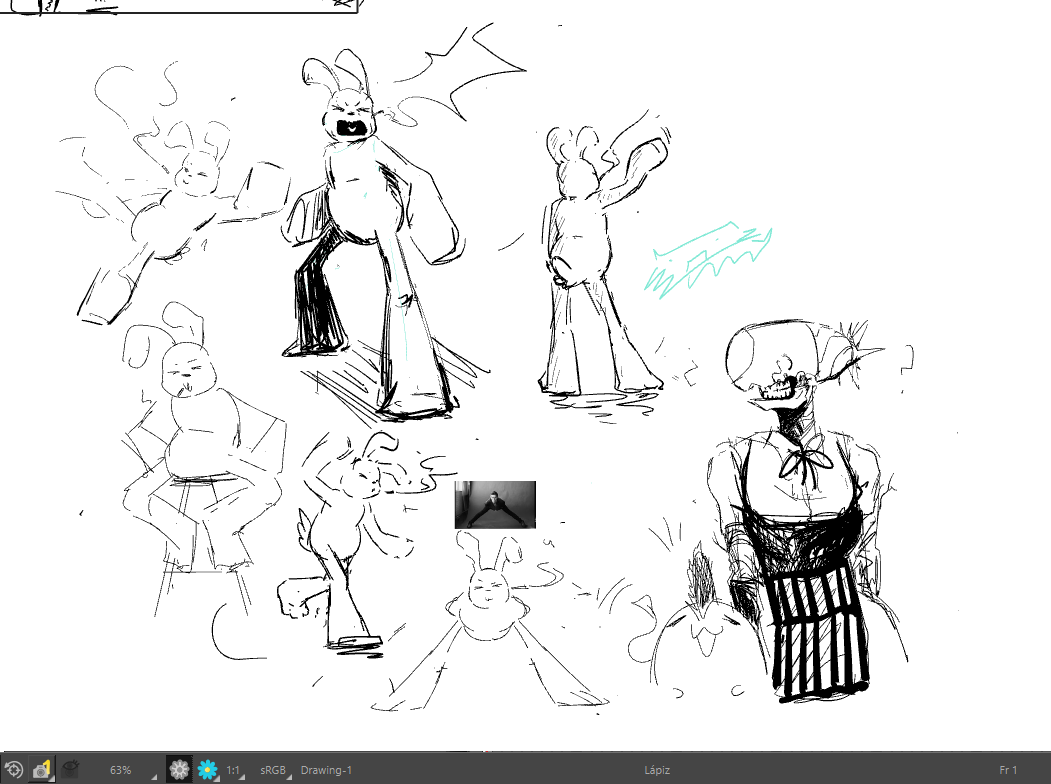Click the Lápiz tool name in status bar
Viewport: 1051px width, 784px height.
coord(657,770)
